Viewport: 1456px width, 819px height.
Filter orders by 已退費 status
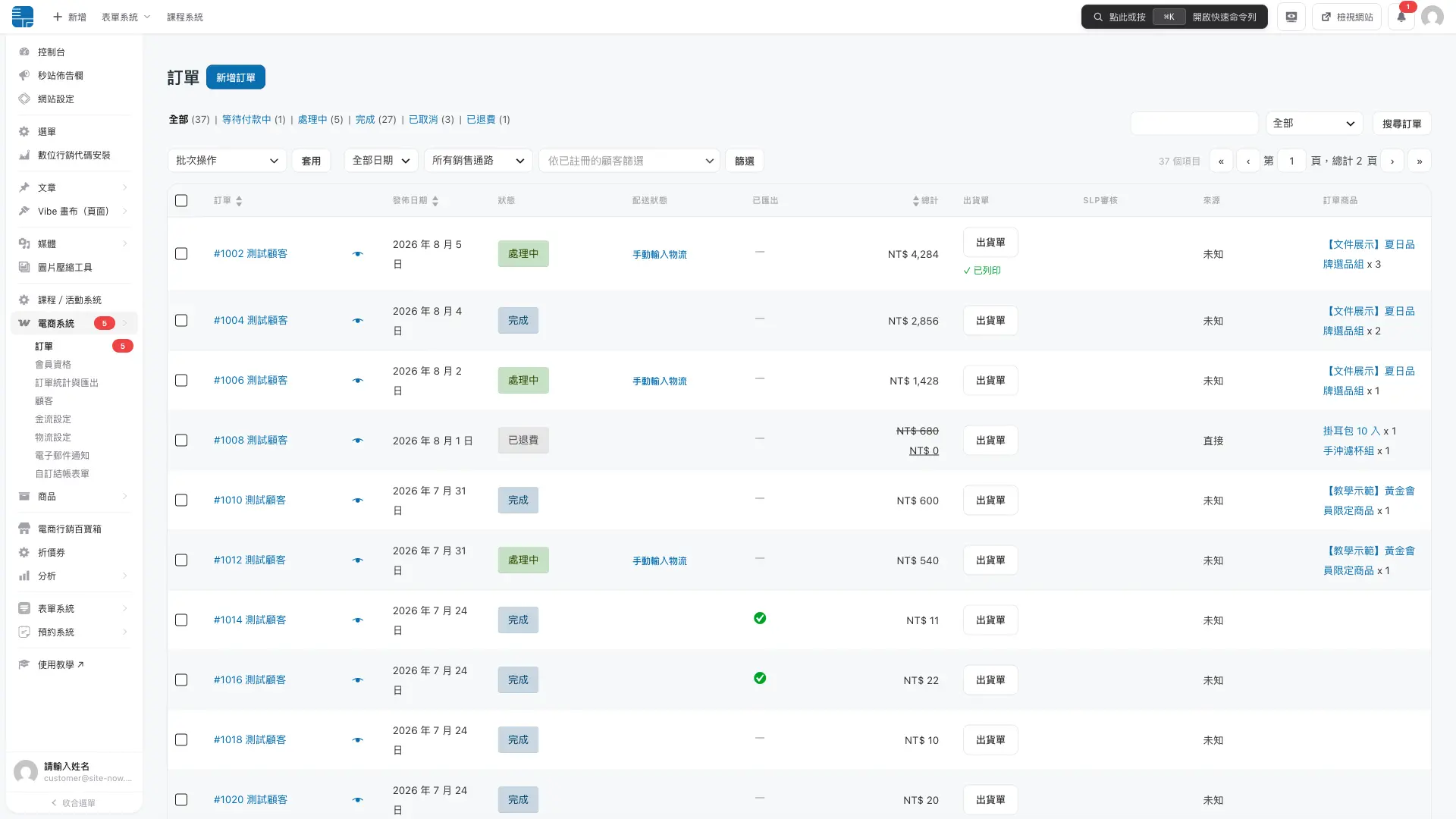click(481, 119)
